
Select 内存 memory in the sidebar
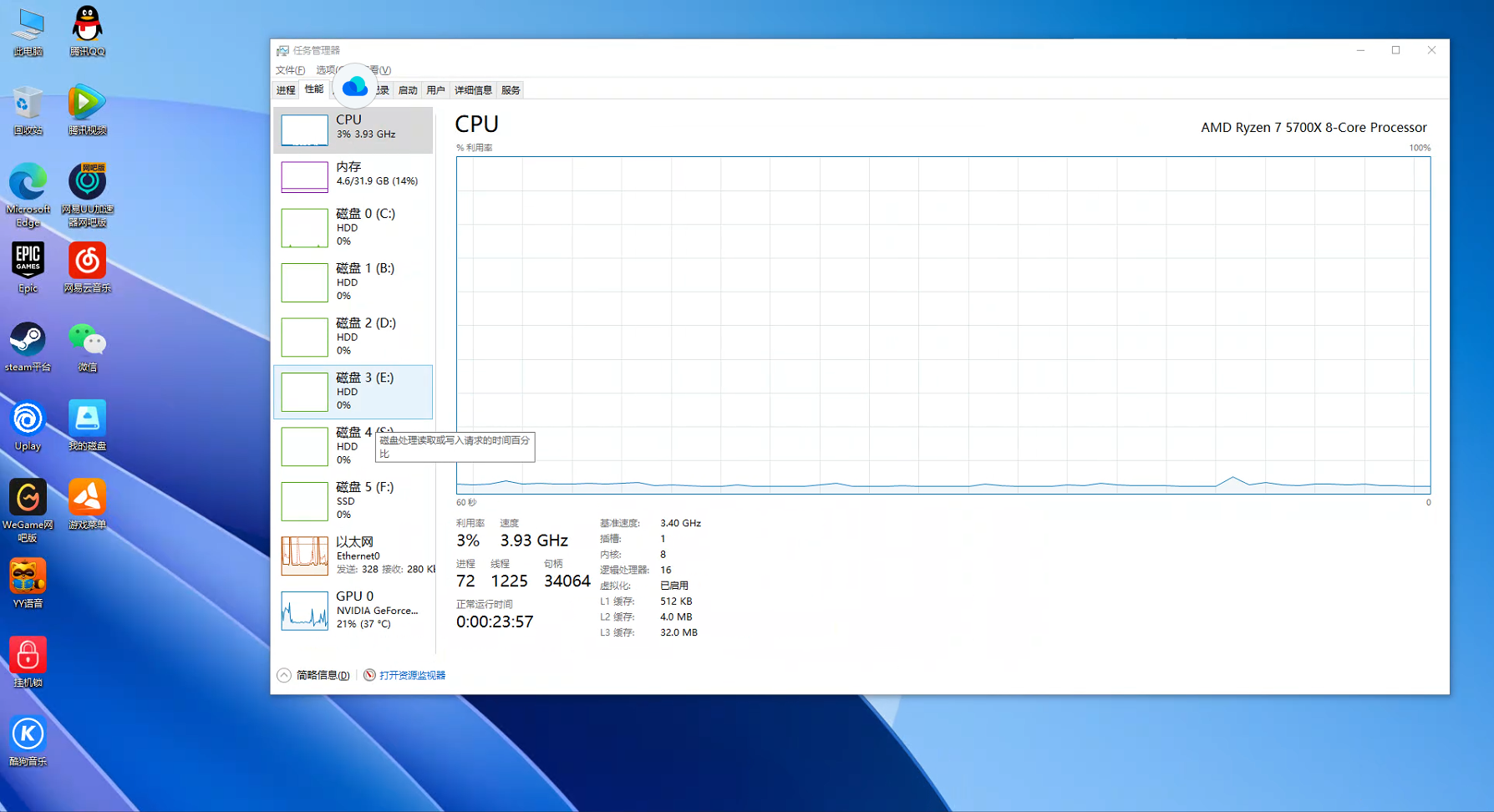[353, 177]
